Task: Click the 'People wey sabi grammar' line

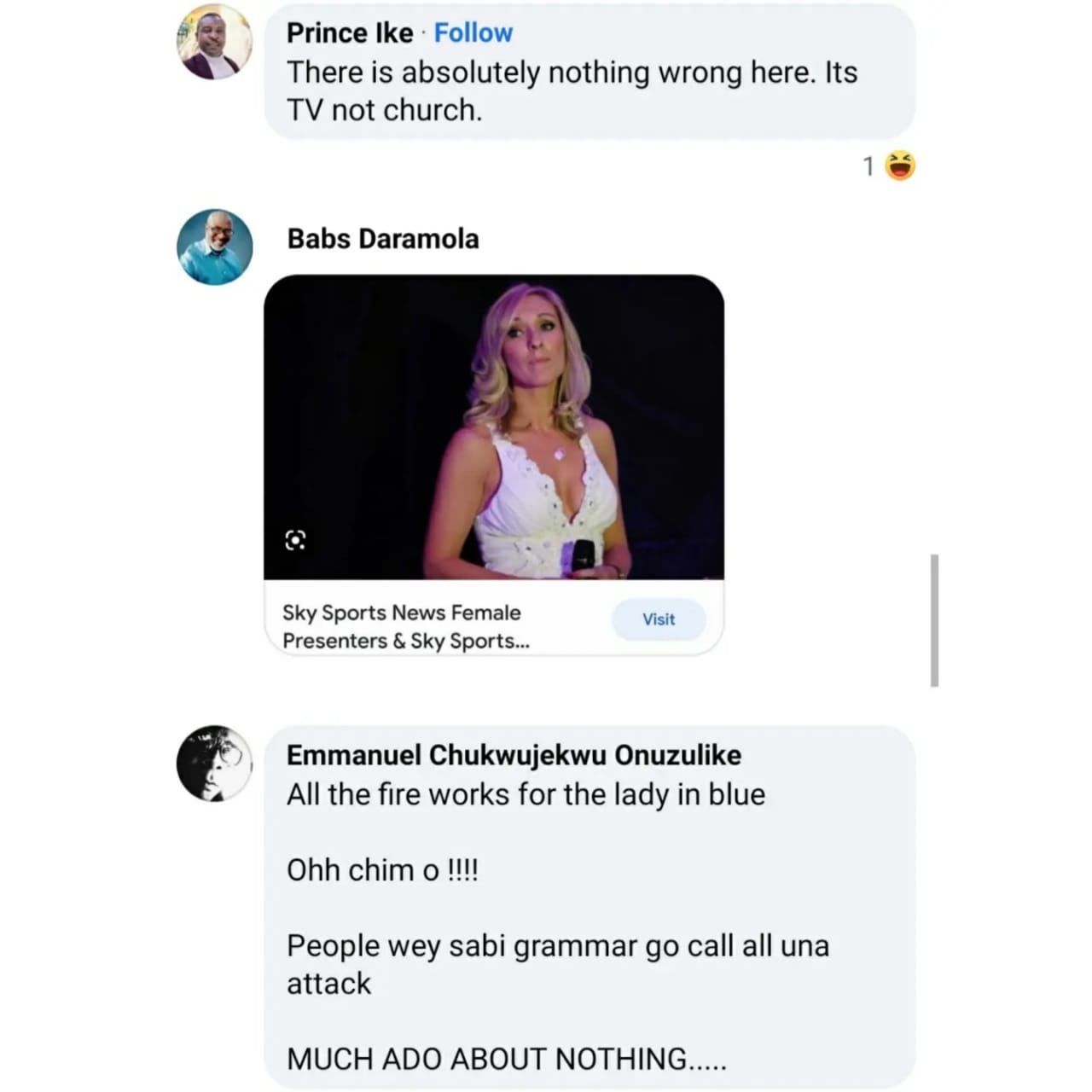Action: pos(558,964)
